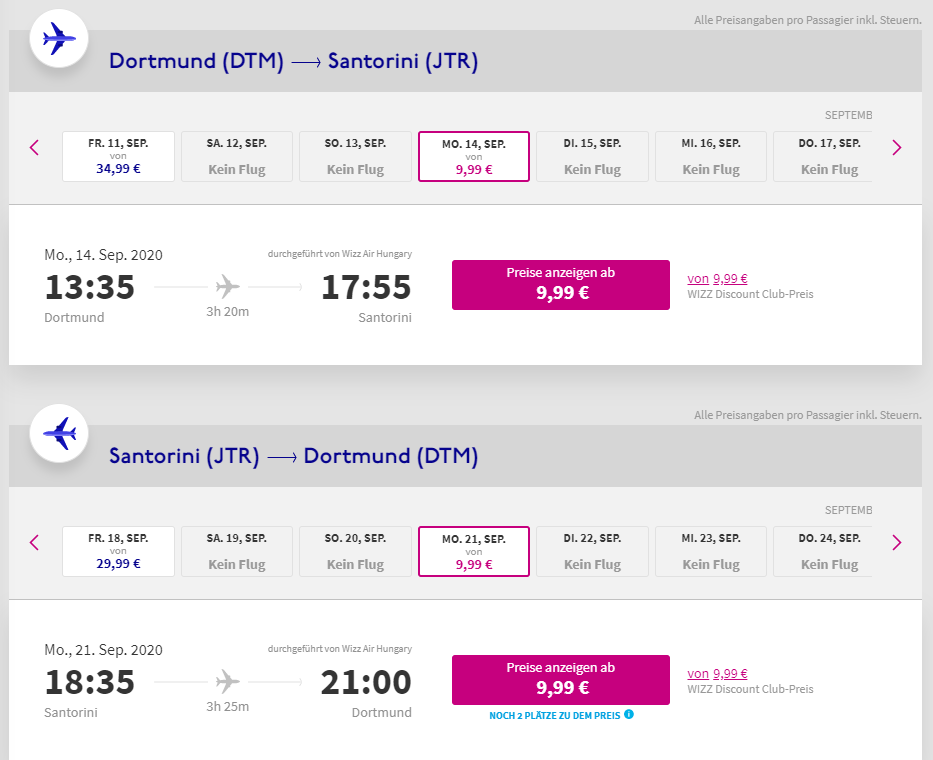Show earlier return dates with left arrow
This screenshot has height=760, width=933.
pos(35,543)
